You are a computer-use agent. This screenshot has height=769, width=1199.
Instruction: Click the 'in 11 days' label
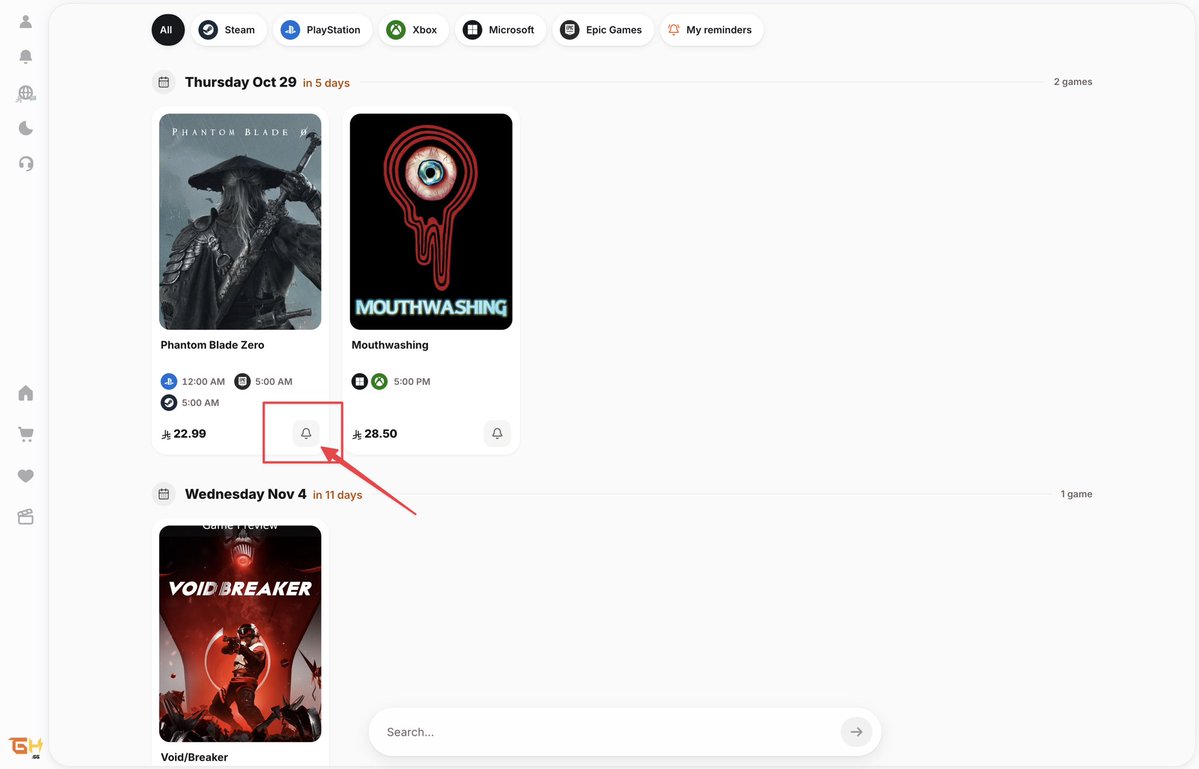[337, 495]
